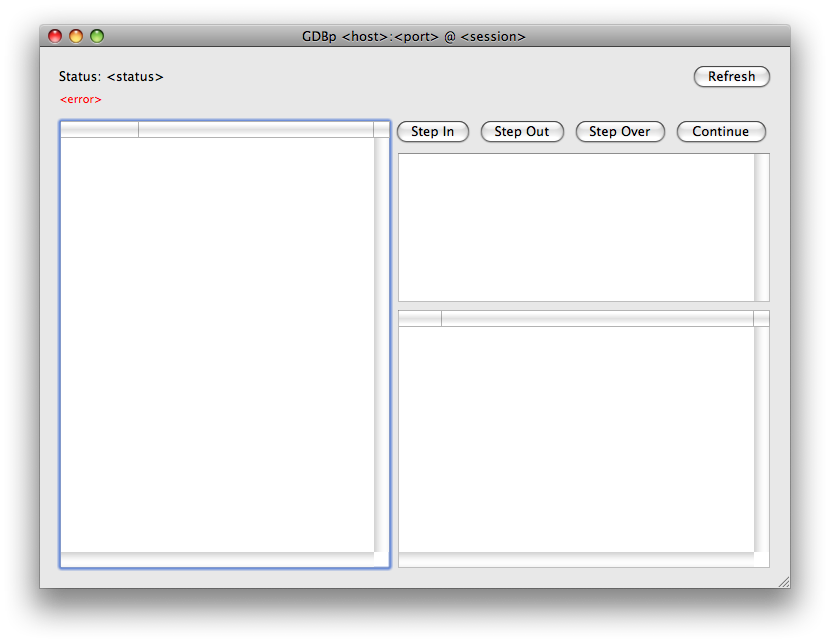Click the GDBp window title text
This screenshot has height=643, width=830.
(413, 37)
